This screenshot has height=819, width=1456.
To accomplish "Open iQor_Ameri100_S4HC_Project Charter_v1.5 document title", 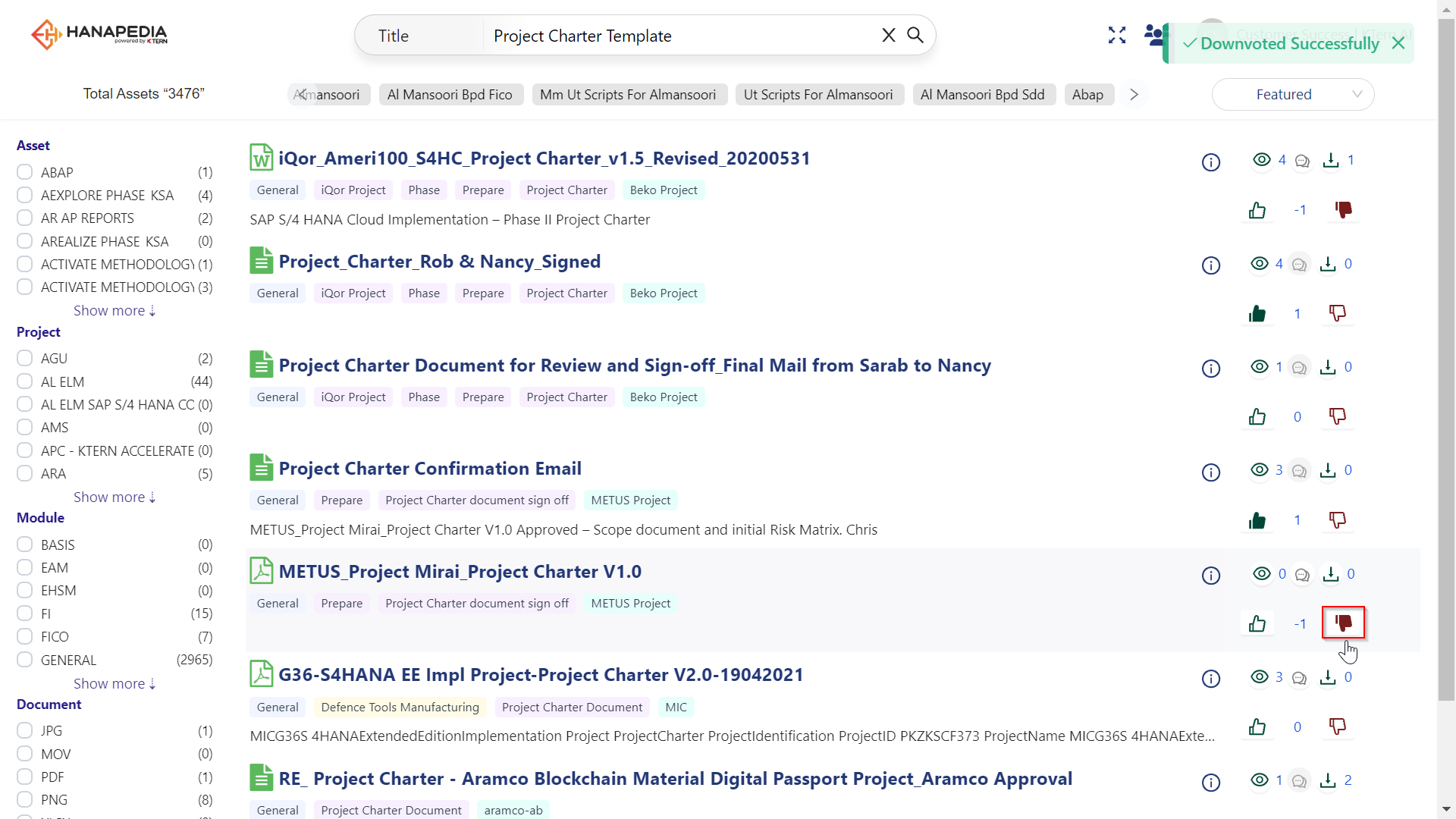I will tap(544, 158).
